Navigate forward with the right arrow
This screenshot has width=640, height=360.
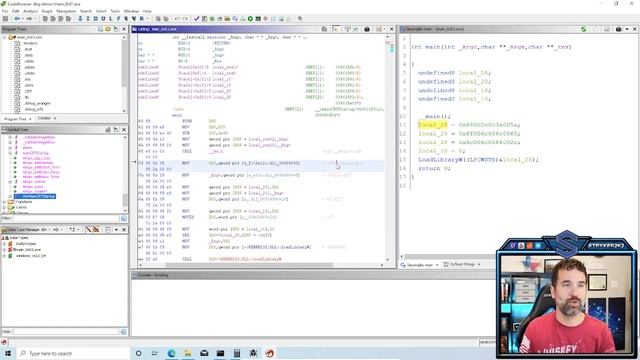(29, 19)
